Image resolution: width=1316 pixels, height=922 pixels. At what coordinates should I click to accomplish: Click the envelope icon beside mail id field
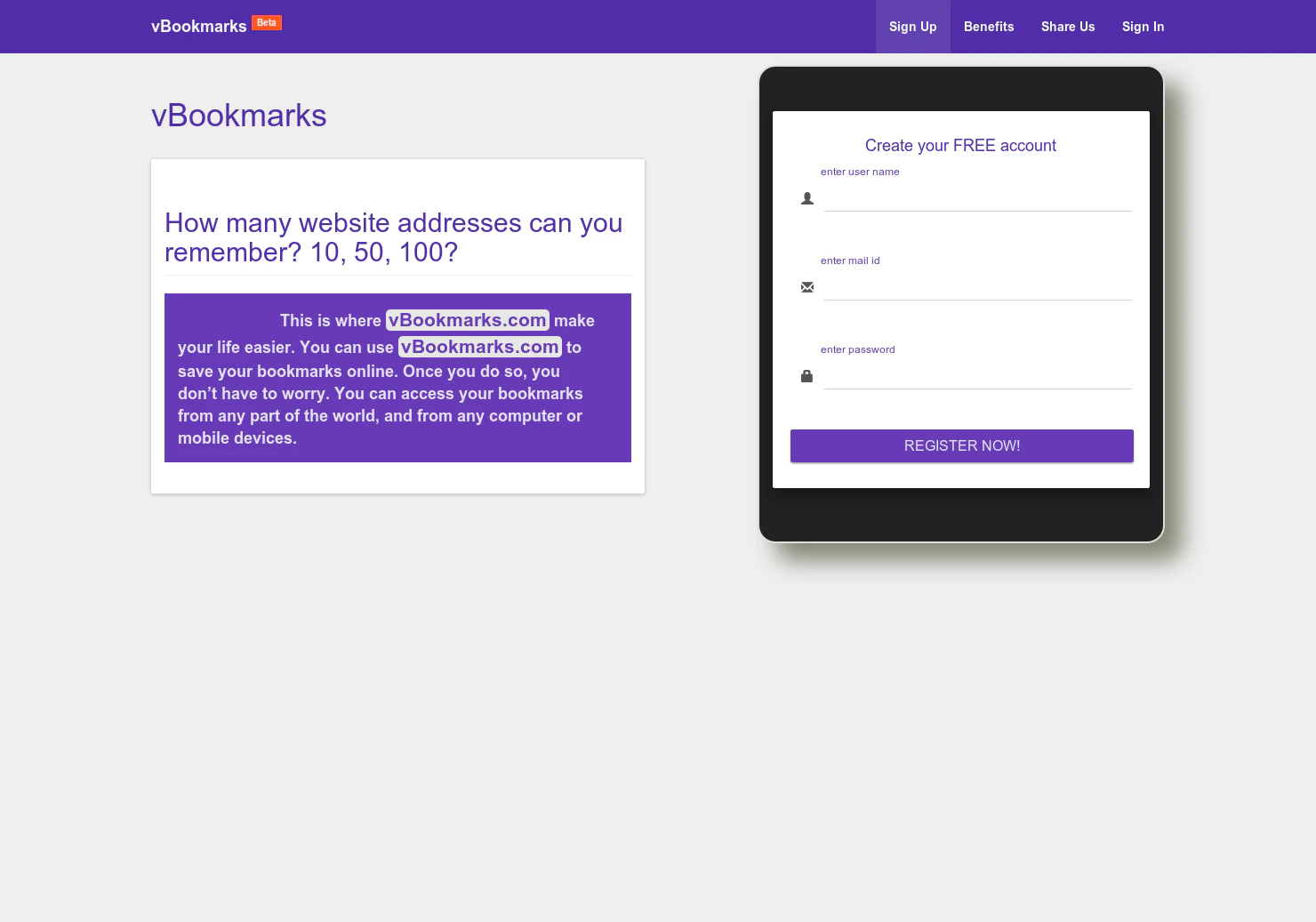point(806,287)
